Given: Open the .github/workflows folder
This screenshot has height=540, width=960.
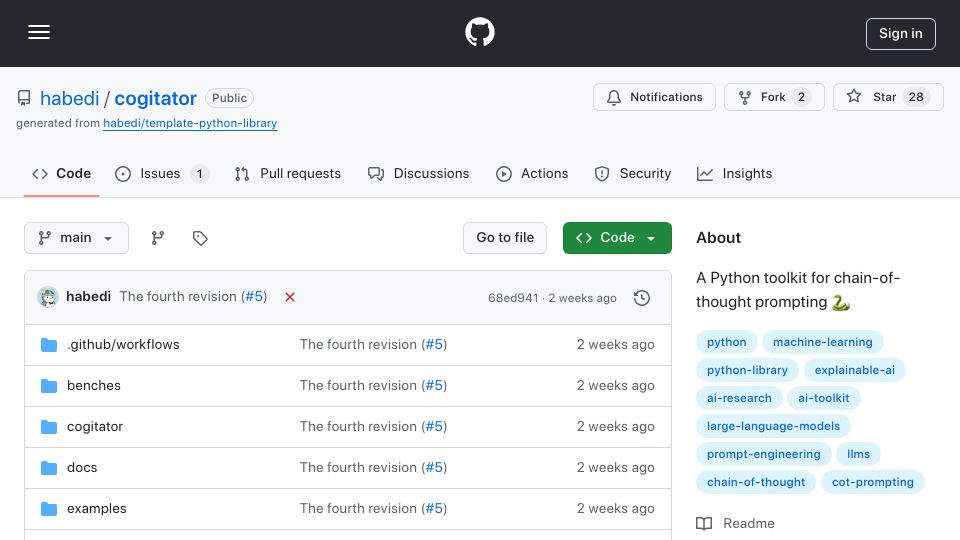Looking at the screenshot, I should pos(123,345).
